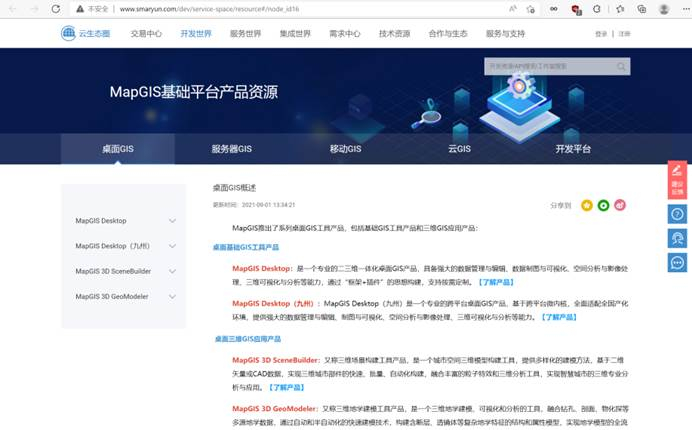
Task: Click the login link at top right
Action: 601,34
